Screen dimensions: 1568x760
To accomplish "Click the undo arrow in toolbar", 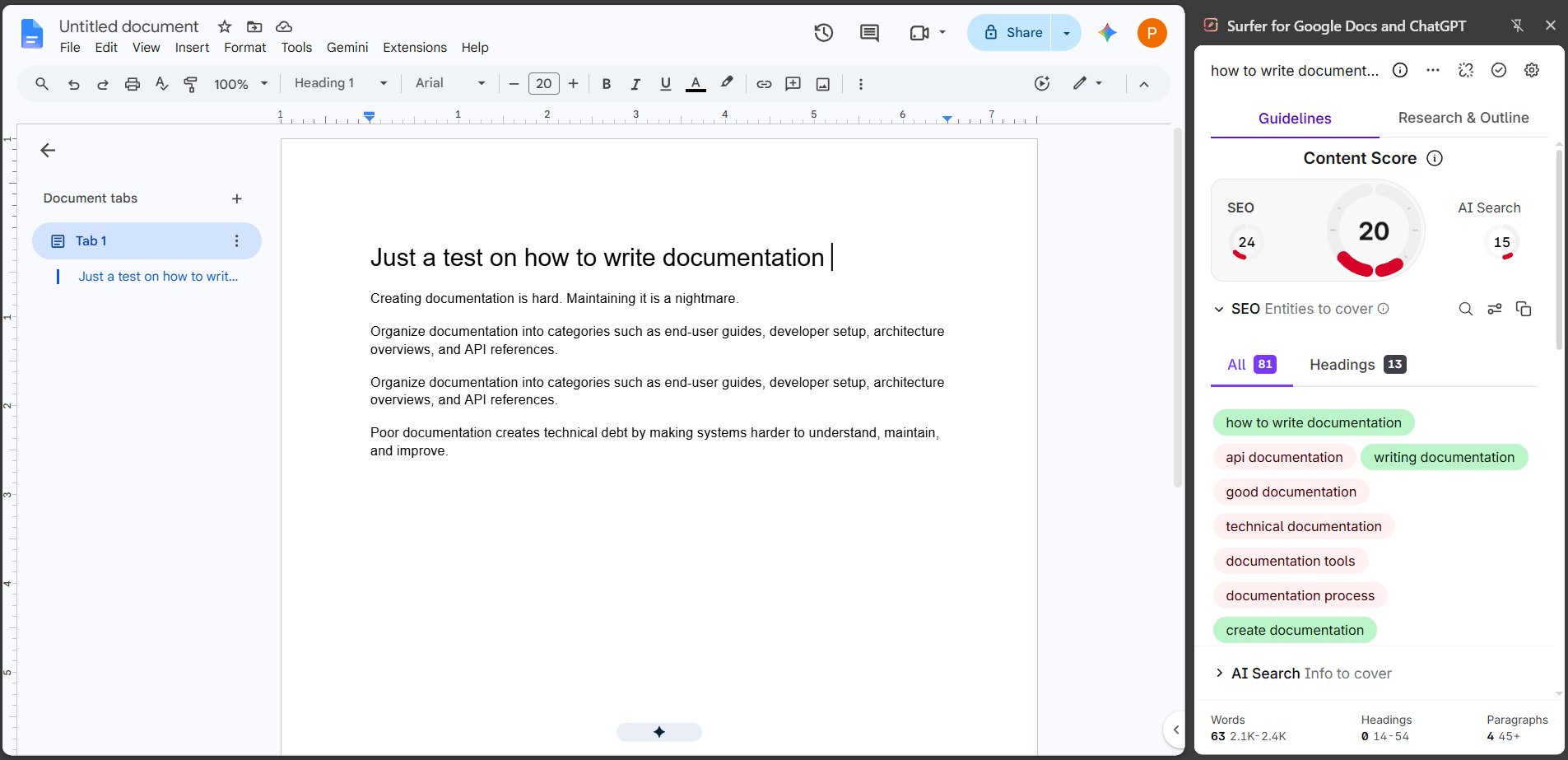I will click(x=73, y=84).
